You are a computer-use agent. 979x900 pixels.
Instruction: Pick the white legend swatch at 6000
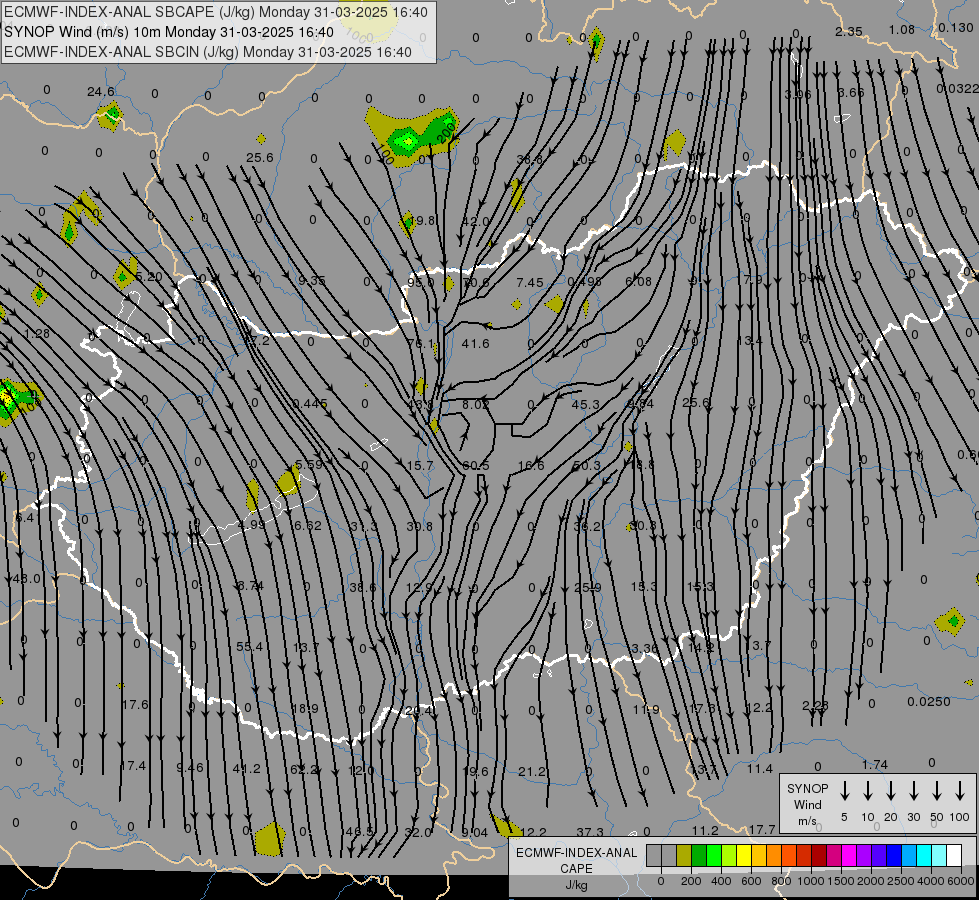953,856
